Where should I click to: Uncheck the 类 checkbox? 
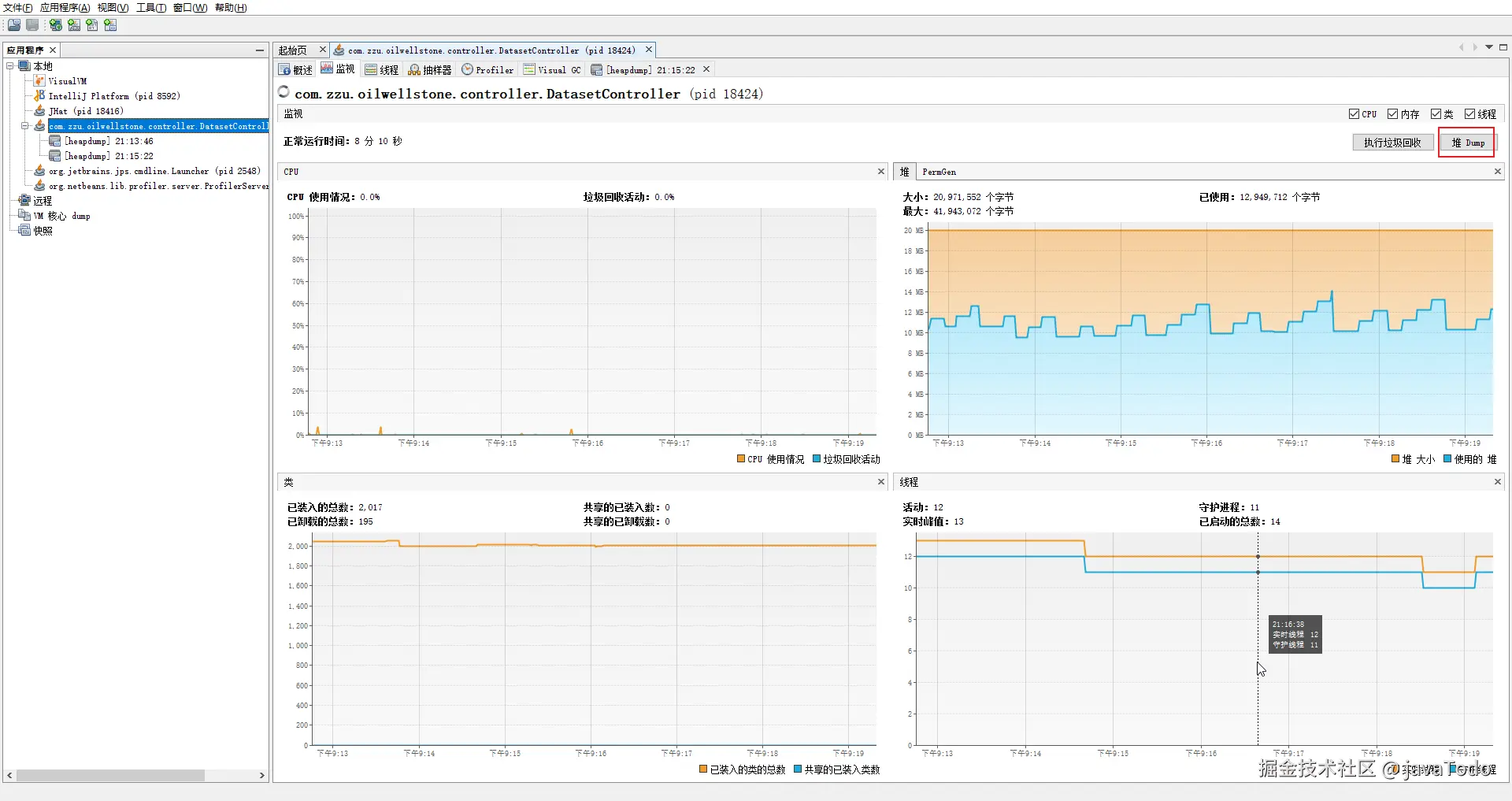[1436, 114]
